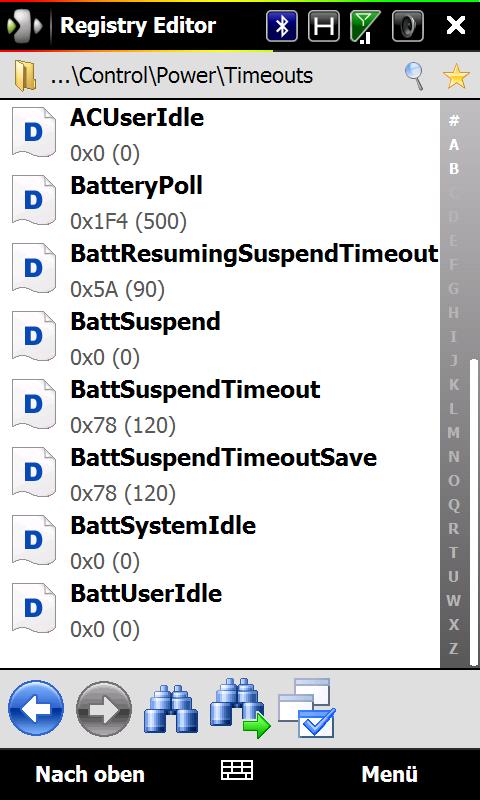Click the grey forward arrow button
This screenshot has width=480, height=800.
104,709
